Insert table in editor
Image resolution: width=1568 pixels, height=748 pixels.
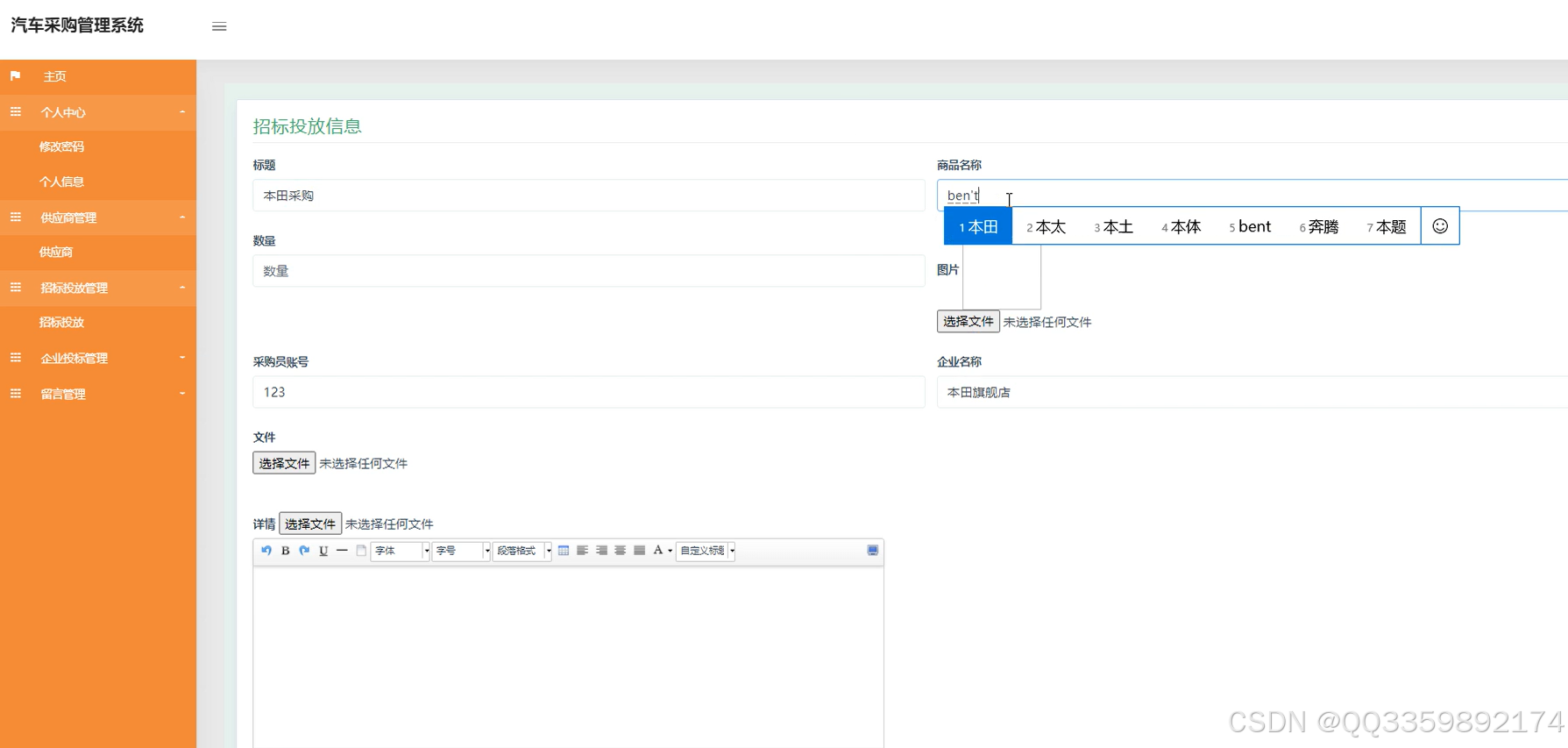pos(564,551)
